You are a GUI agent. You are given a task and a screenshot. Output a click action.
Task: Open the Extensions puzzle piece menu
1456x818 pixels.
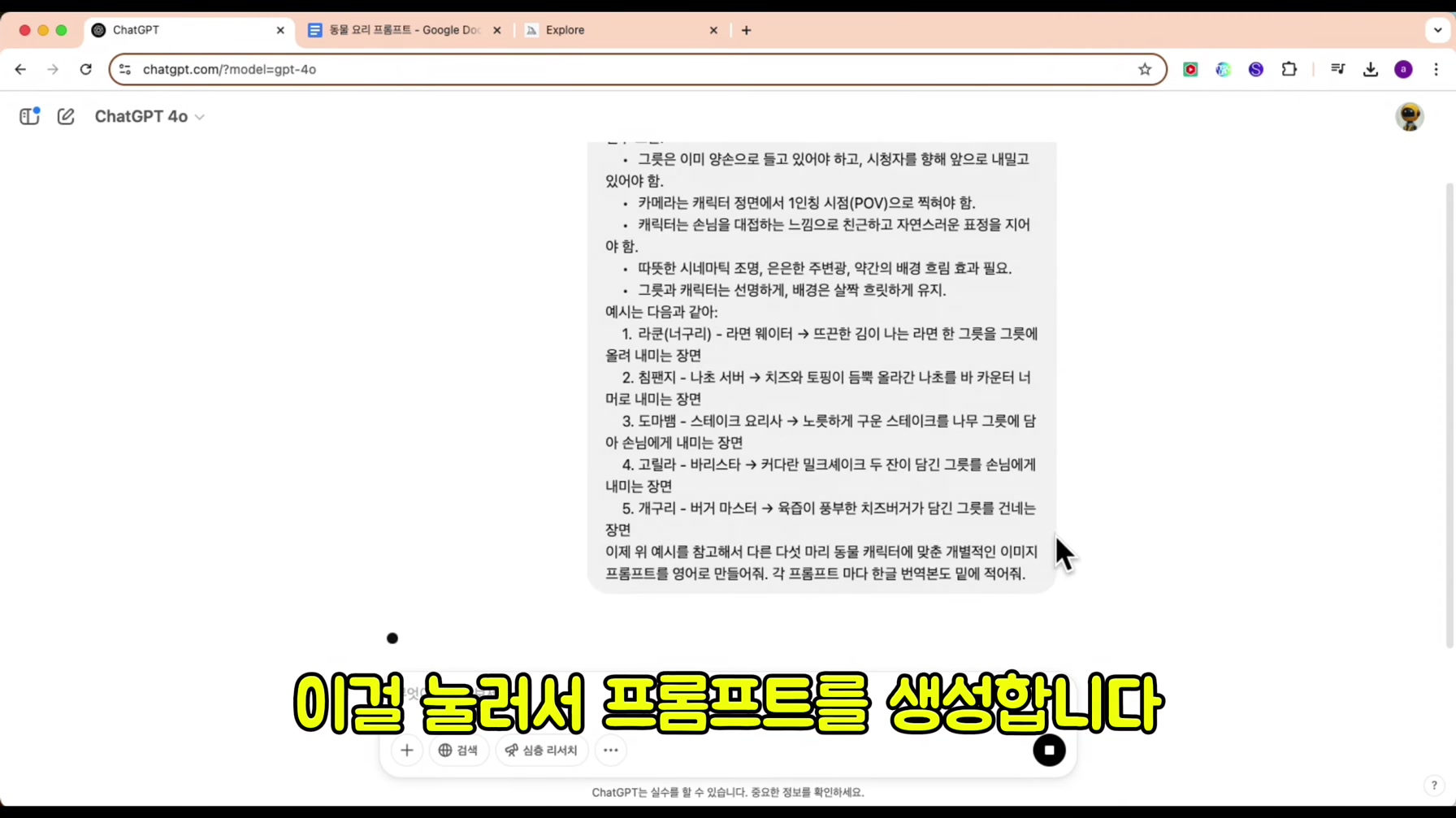pyautogui.click(x=1289, y=69)
